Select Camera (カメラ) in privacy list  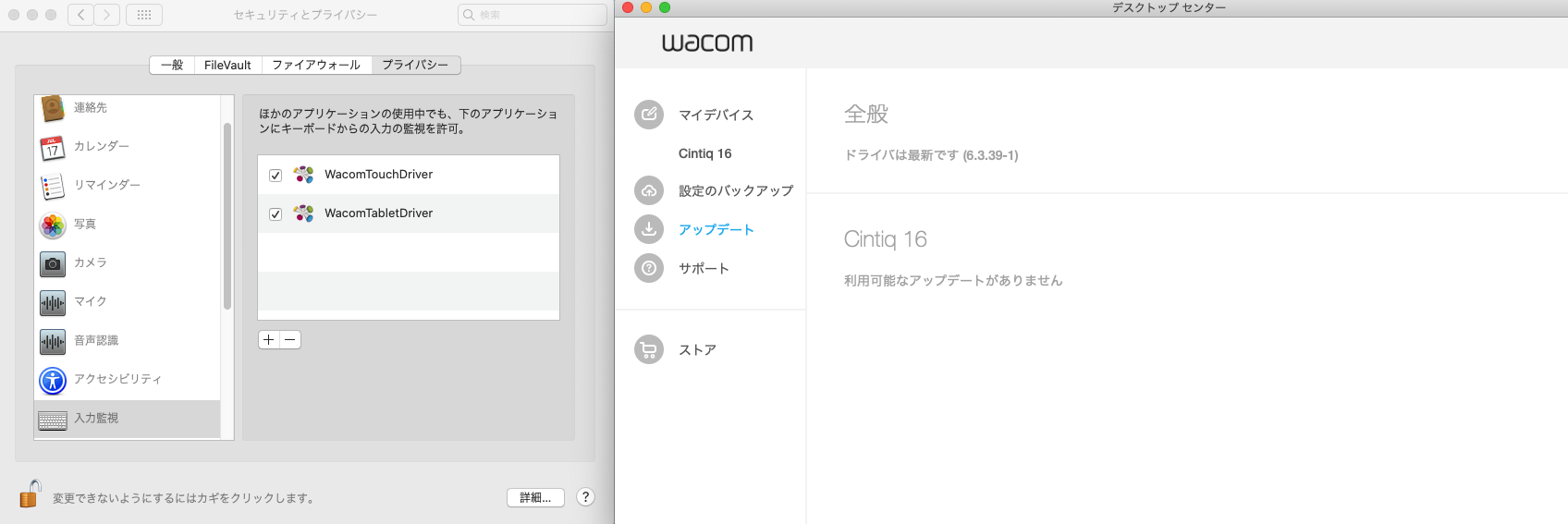pos(128,262)
